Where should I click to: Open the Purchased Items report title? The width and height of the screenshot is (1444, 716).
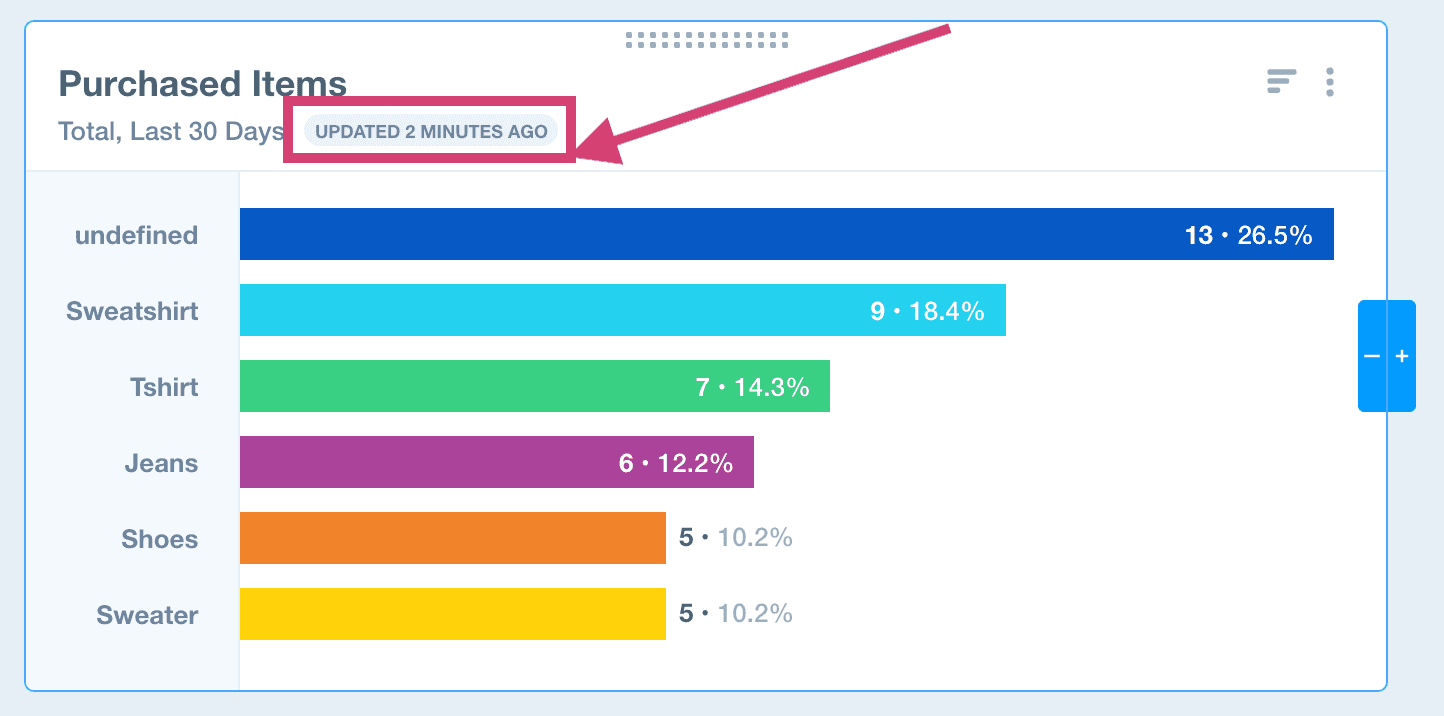pos(202,84)
